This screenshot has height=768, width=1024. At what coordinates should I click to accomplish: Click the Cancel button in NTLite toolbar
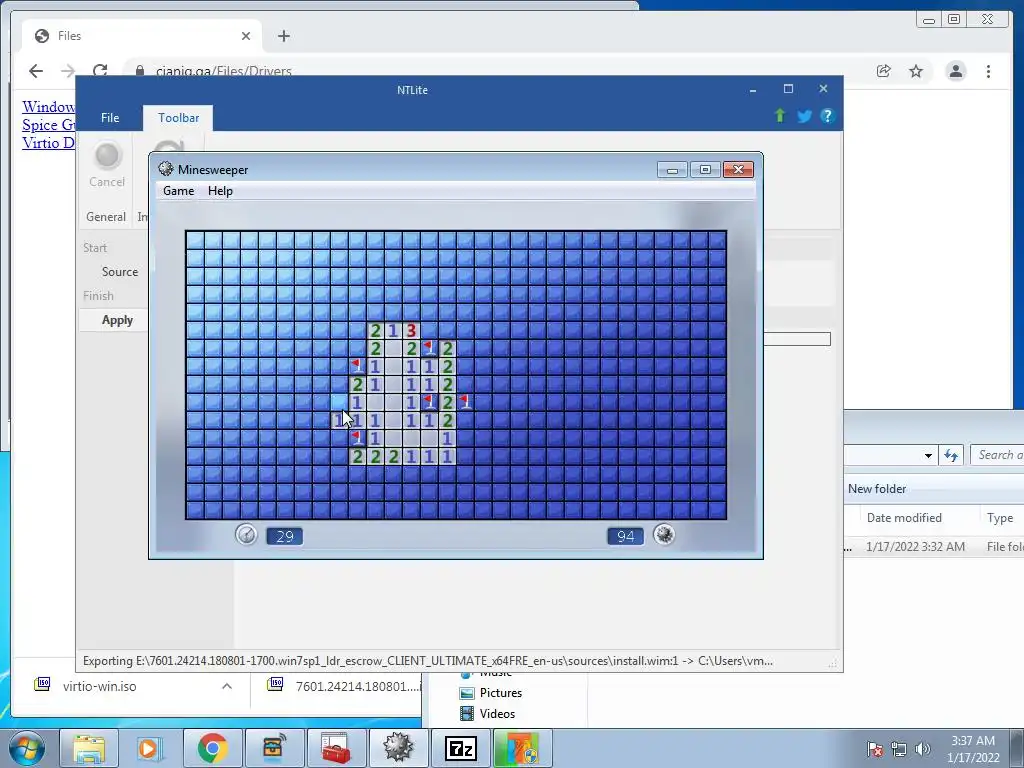pos(106,165)
